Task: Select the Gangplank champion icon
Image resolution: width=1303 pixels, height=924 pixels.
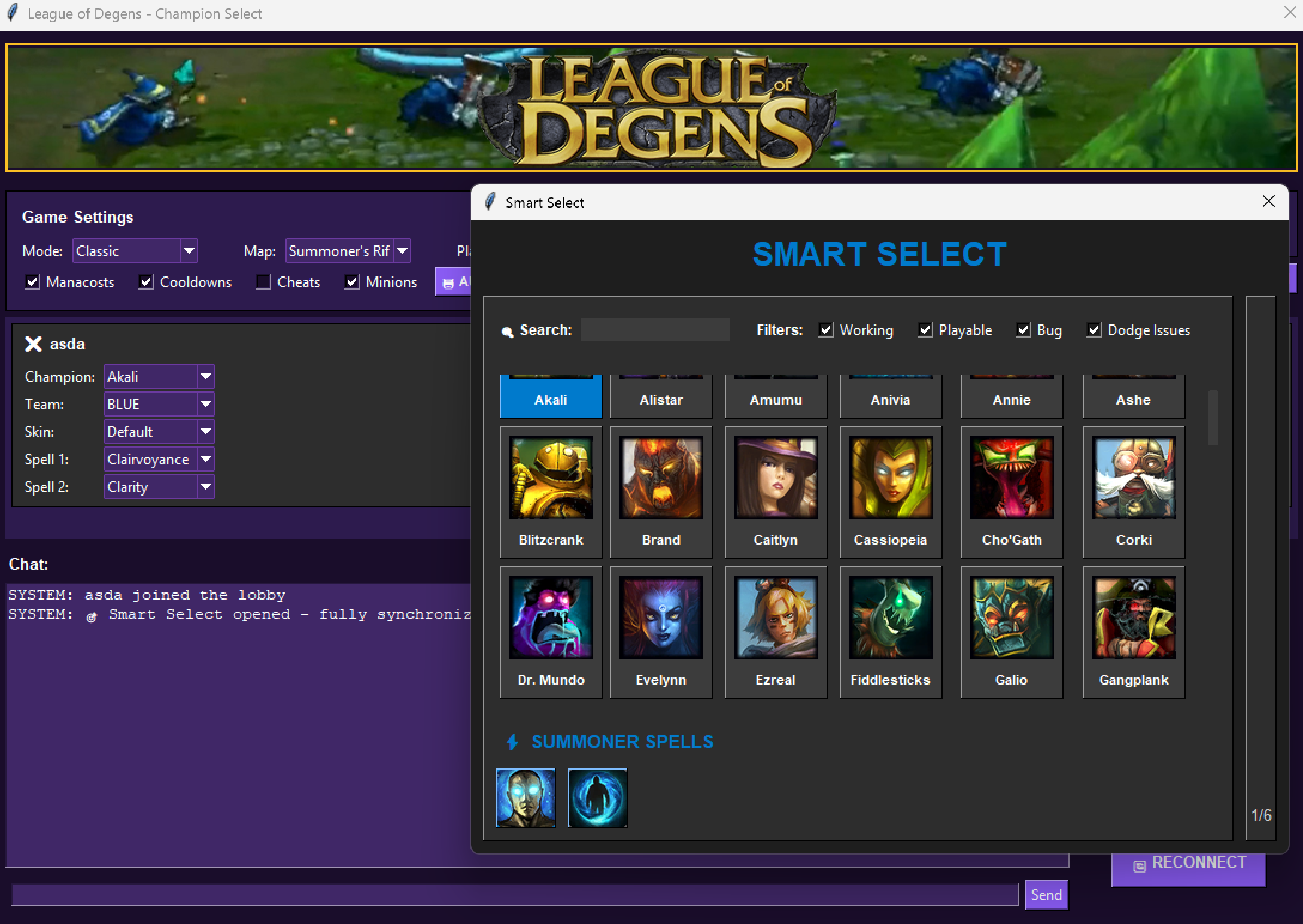Action: pyautogui.click(x=1134, y=618)
